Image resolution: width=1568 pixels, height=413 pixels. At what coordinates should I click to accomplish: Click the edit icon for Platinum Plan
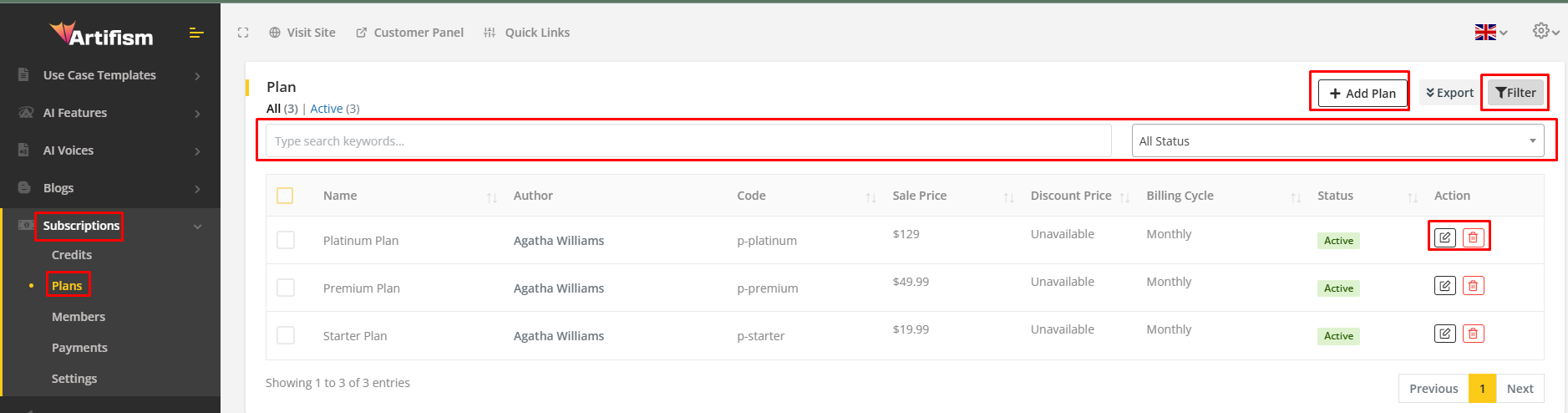pyautogui.click(x=1444, y=237)
